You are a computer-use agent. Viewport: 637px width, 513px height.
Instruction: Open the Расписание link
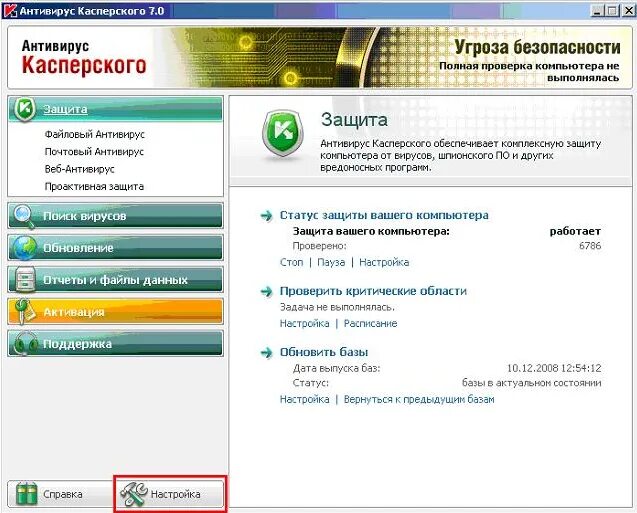(370, 323)
